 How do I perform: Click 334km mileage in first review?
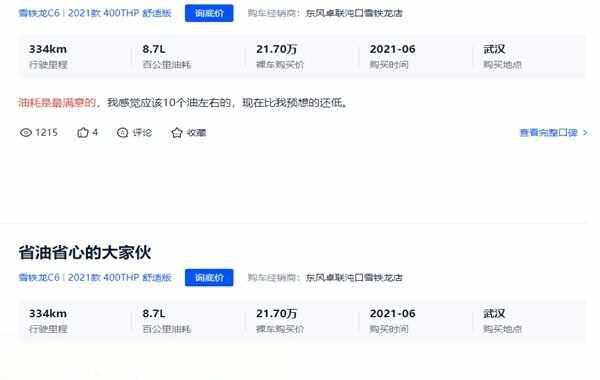coord(48,49)
